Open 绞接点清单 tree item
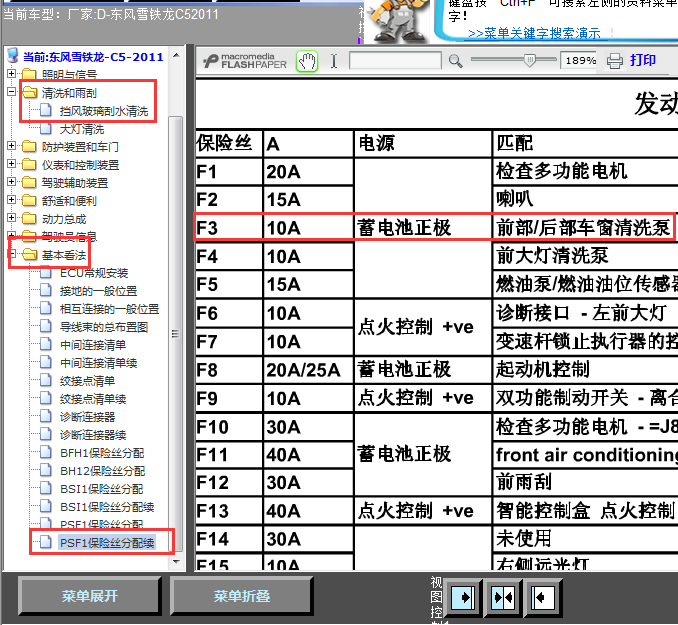The height and width of the screenshot is (625, 678). click(87, 381)
